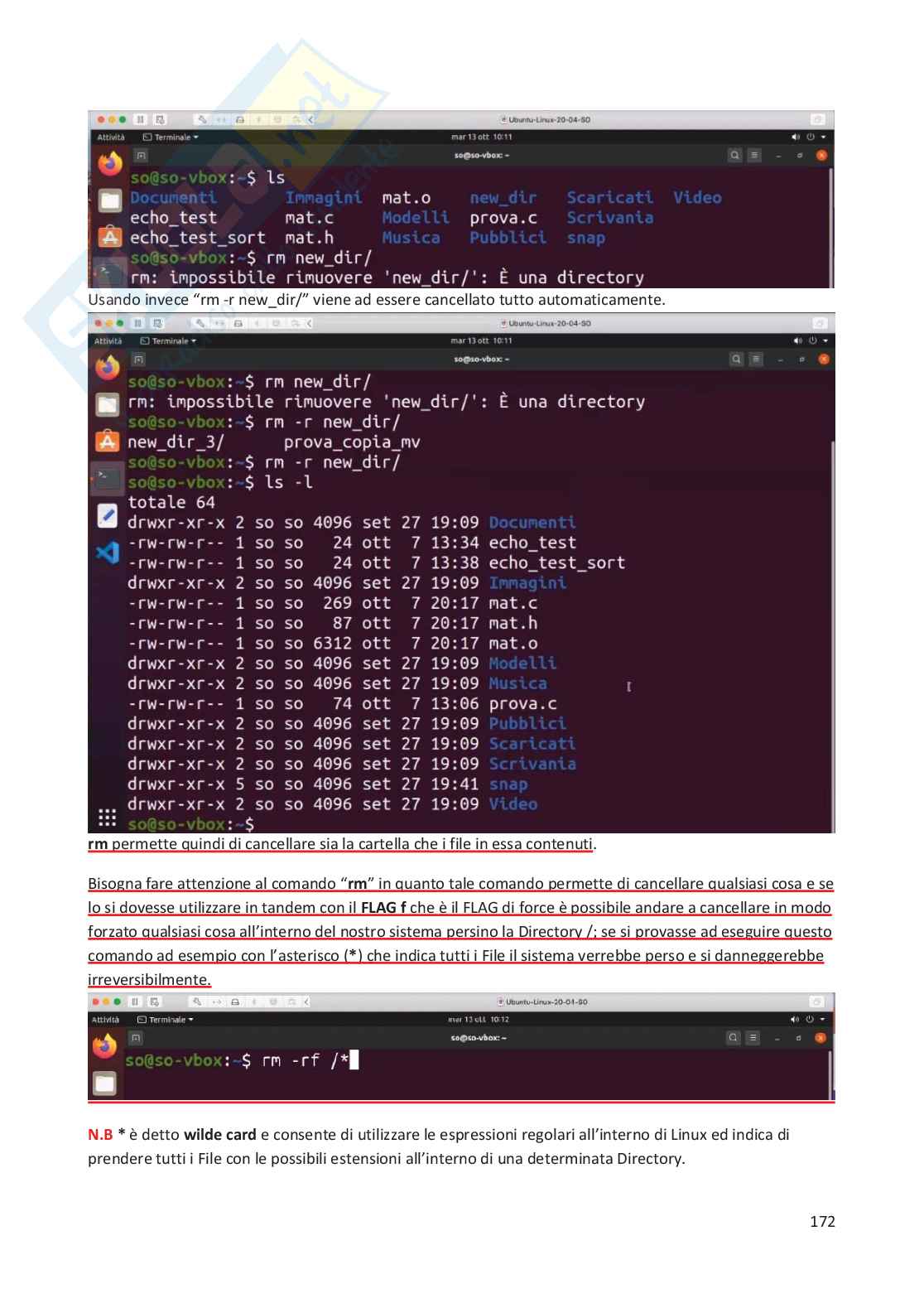Open the Files icon in the middle dock

point(108,404)
